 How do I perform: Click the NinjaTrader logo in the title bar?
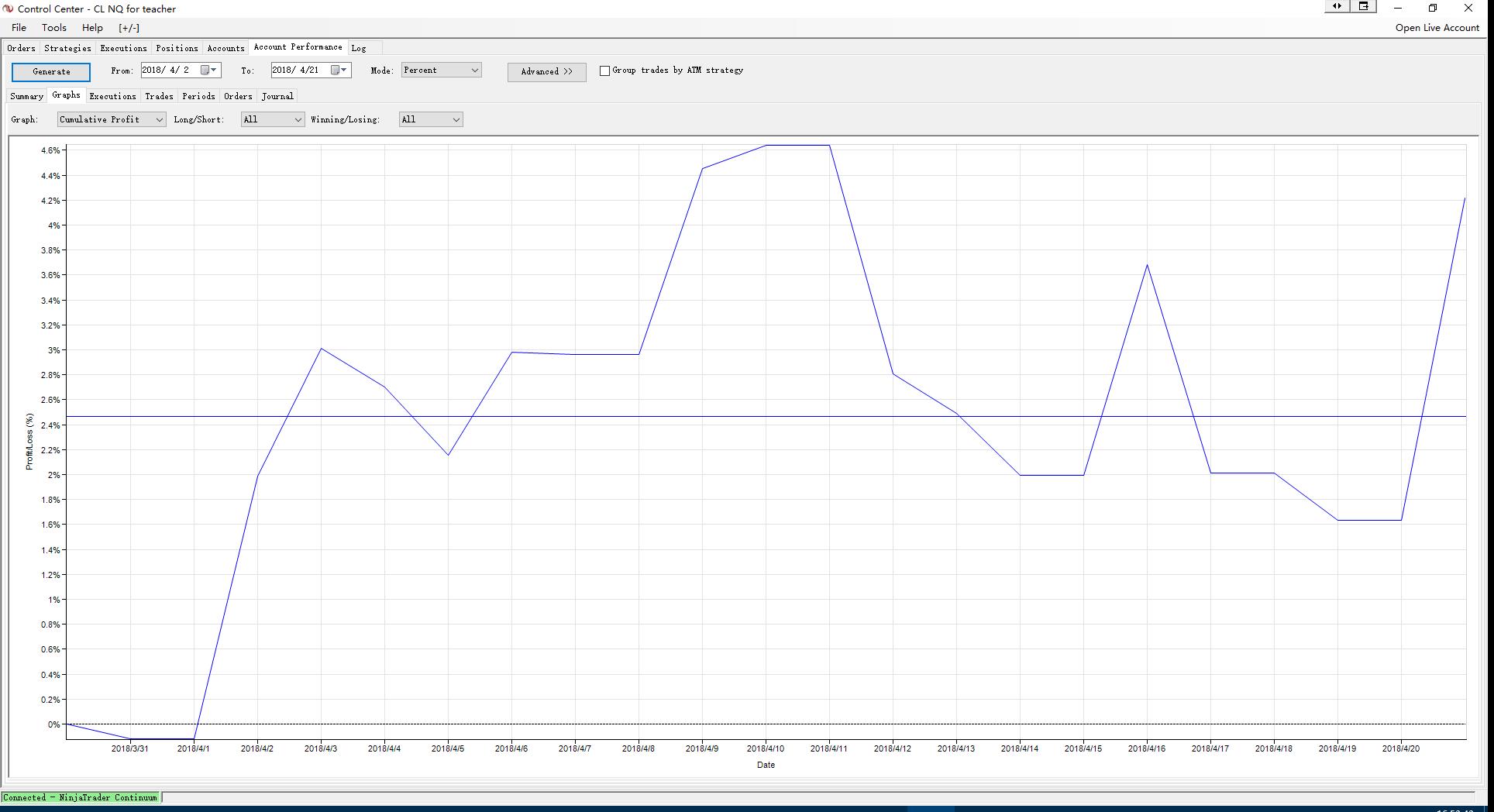click(x=9, y=9)
